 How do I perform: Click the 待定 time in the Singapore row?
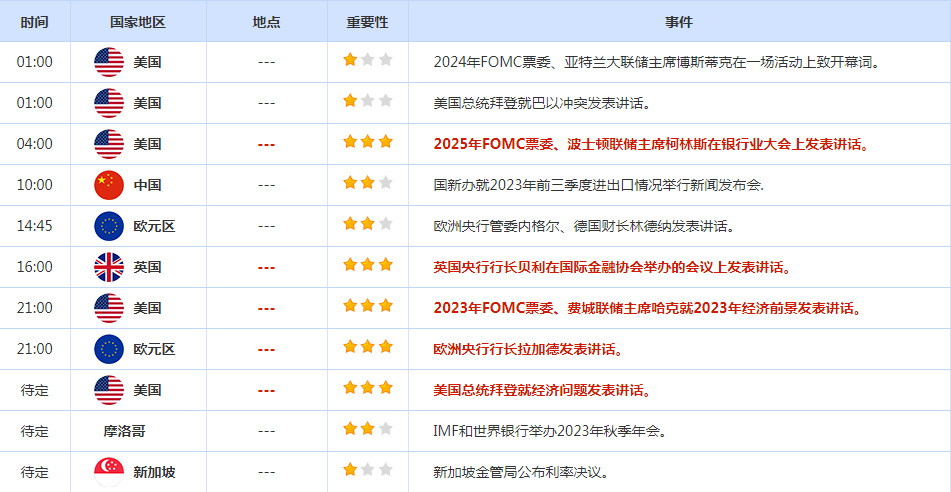click(x=35, y=472)
